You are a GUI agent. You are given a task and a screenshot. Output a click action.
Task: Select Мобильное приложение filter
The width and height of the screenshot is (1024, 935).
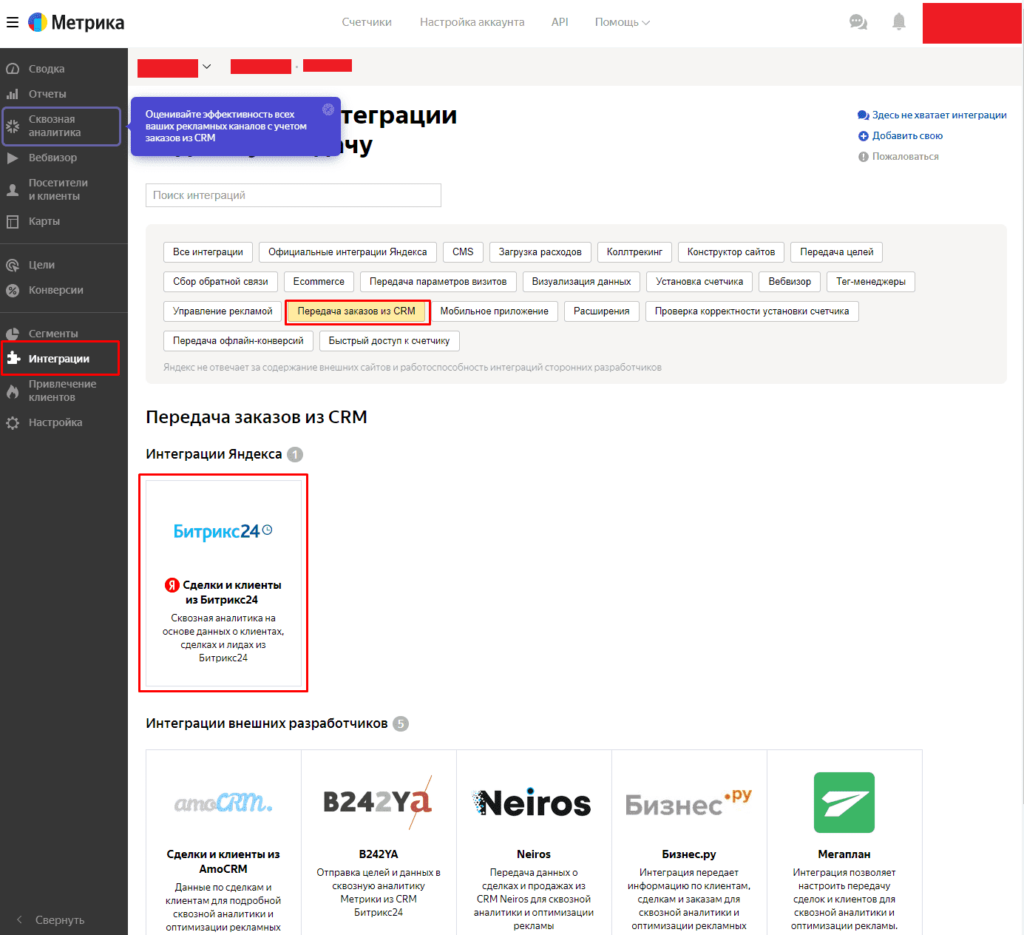click(x=494, y=311)
